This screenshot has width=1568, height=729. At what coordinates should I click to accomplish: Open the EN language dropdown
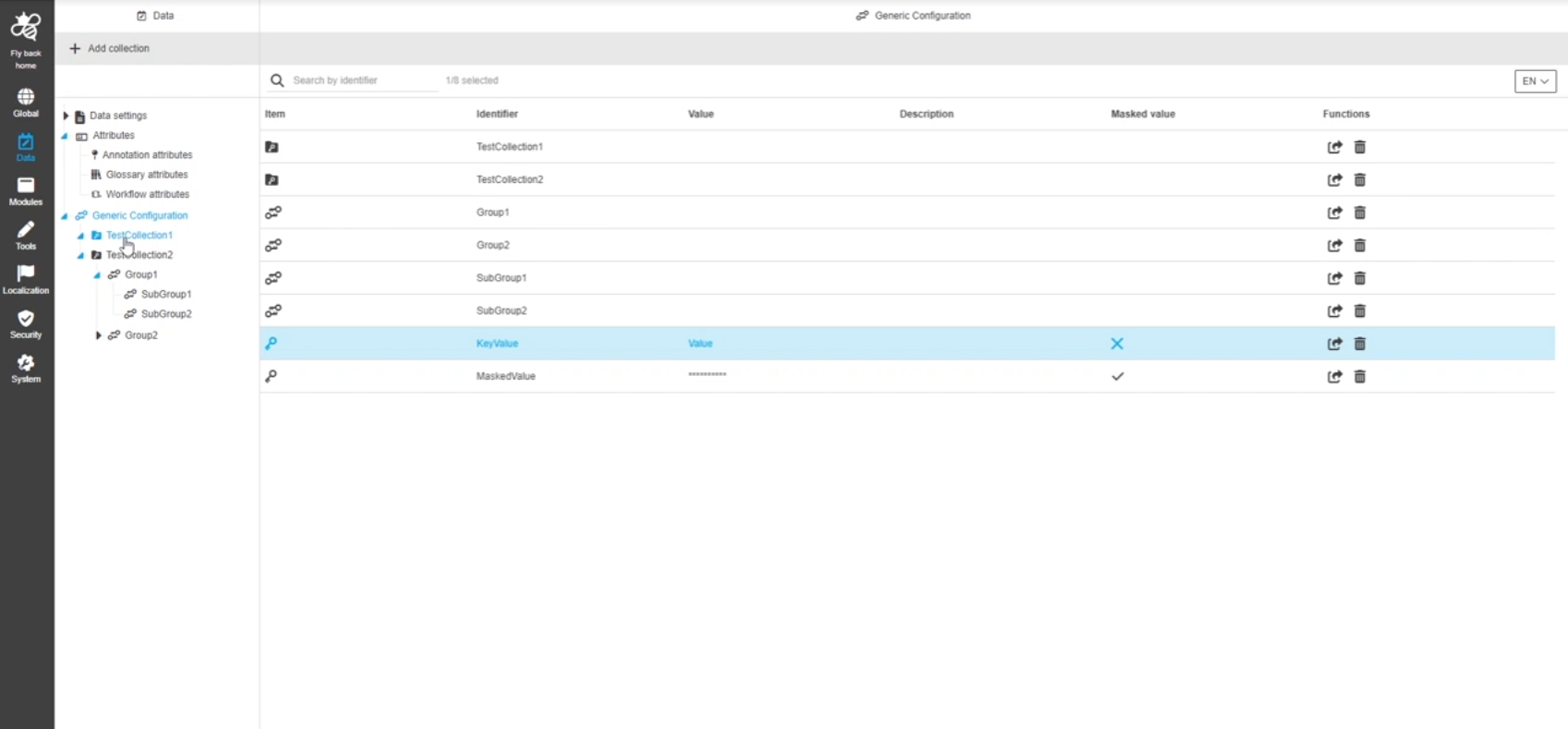(1535, 81)
